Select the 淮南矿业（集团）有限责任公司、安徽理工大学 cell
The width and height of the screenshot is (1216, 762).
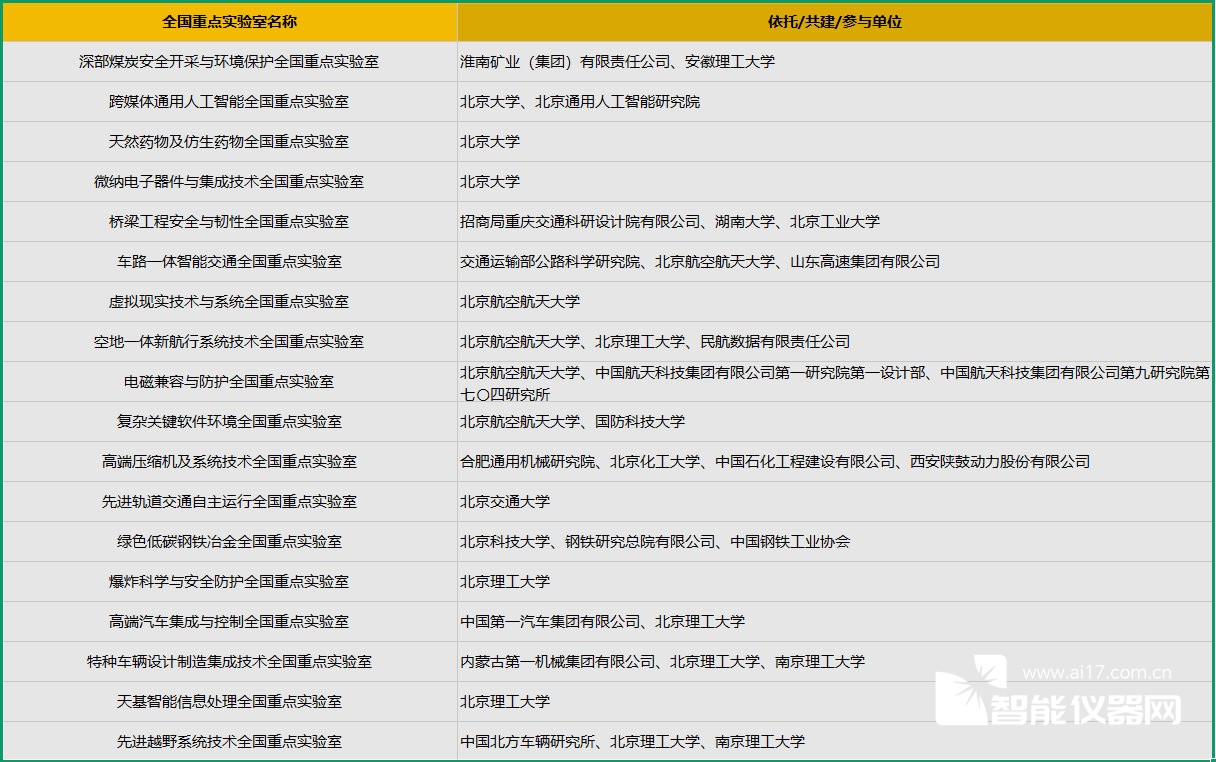835,61
